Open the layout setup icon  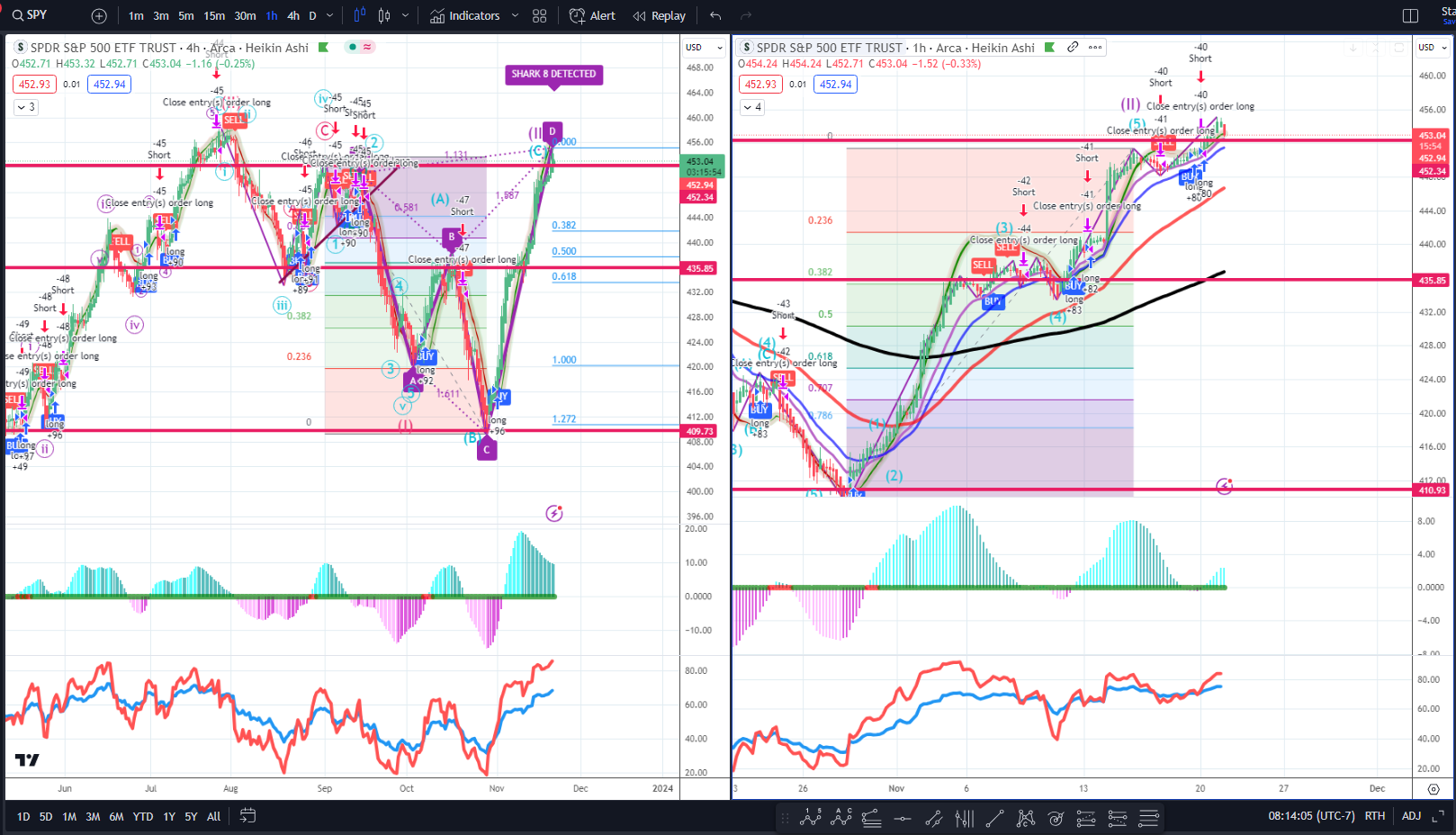[1410, 16]
